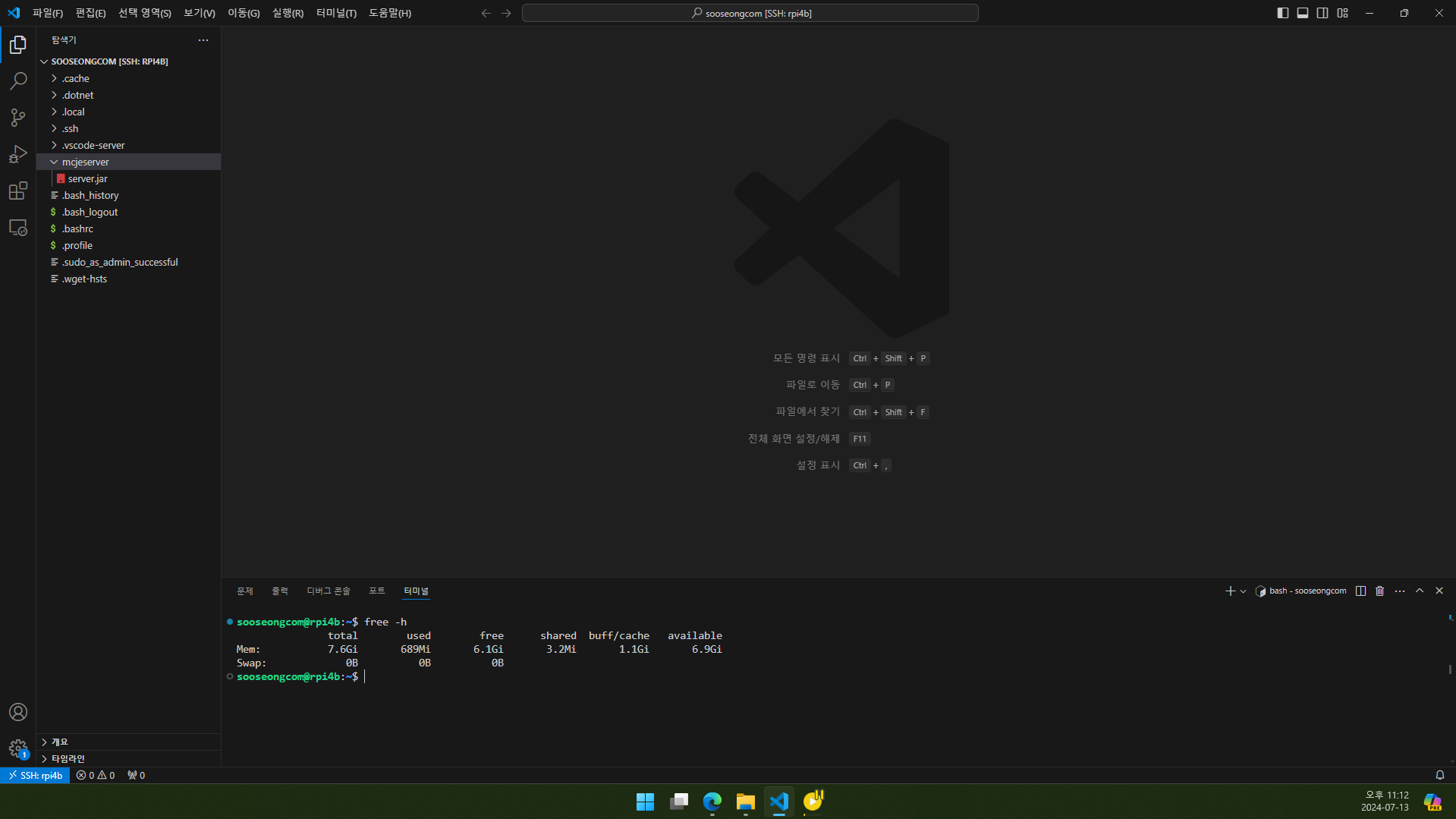Screen dimensions: 1456x819
Task: Collapse the SOOSEONGCOM [SSH: RPI4B] root folder
Action: 128,61
